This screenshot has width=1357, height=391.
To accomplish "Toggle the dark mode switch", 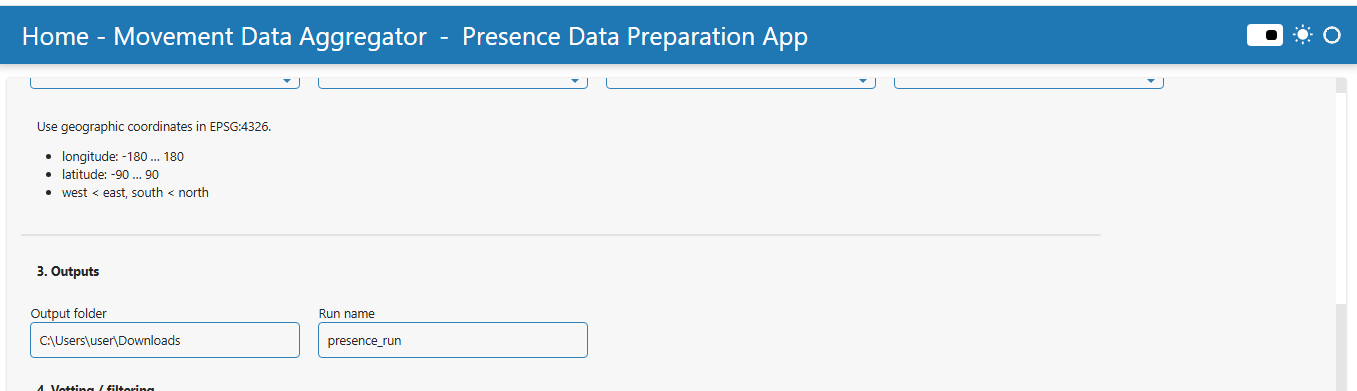I will pos(1265,35).
